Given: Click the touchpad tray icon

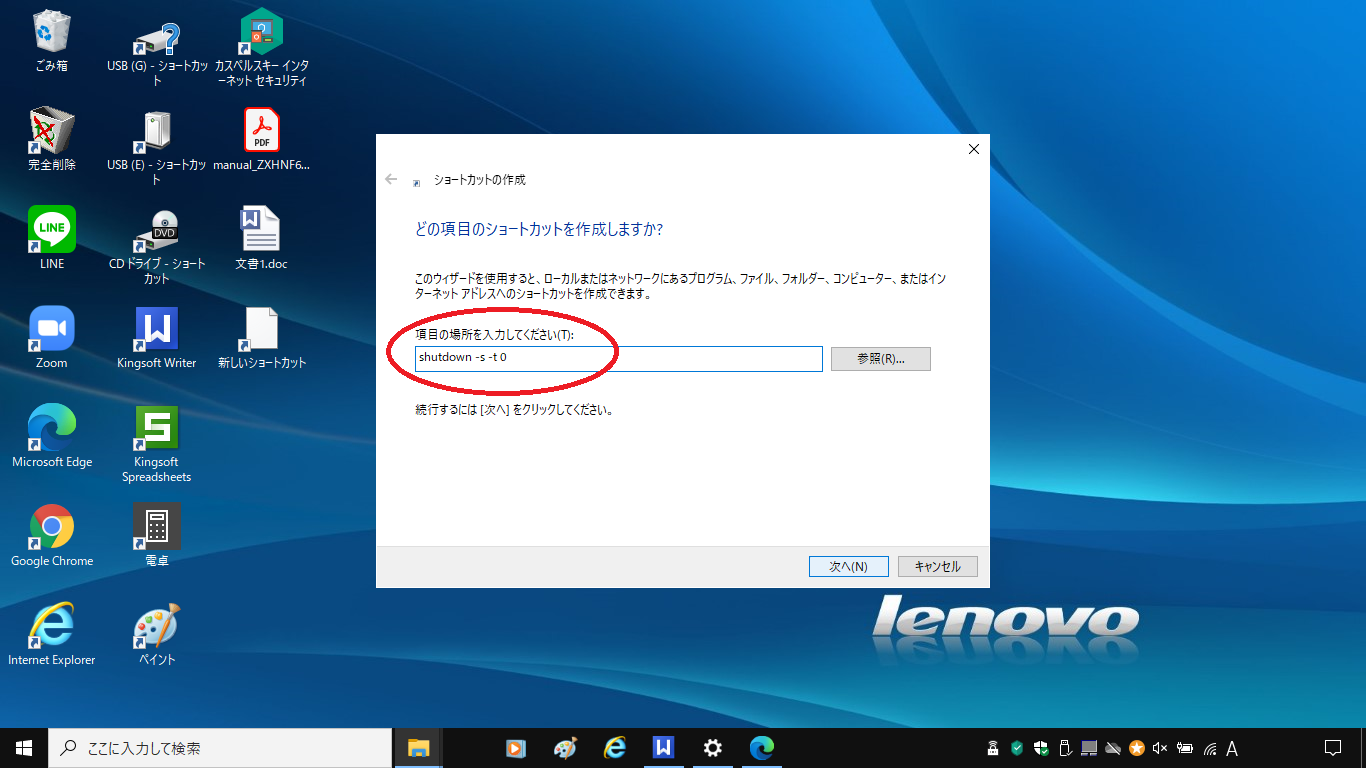Looking at the screenshot, I should point(1089,748).
